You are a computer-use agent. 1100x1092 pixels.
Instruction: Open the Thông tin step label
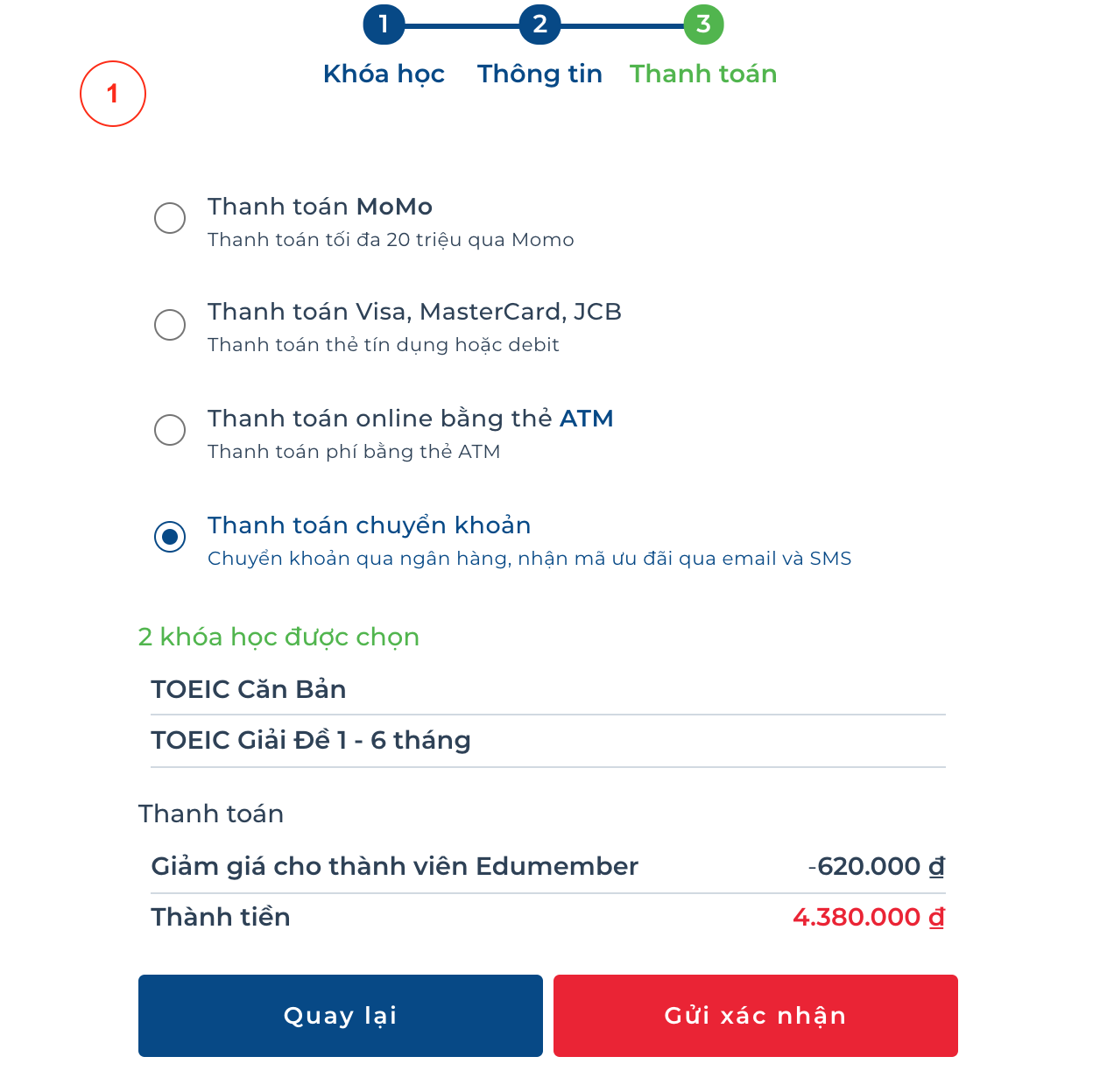tap(539, 74)
